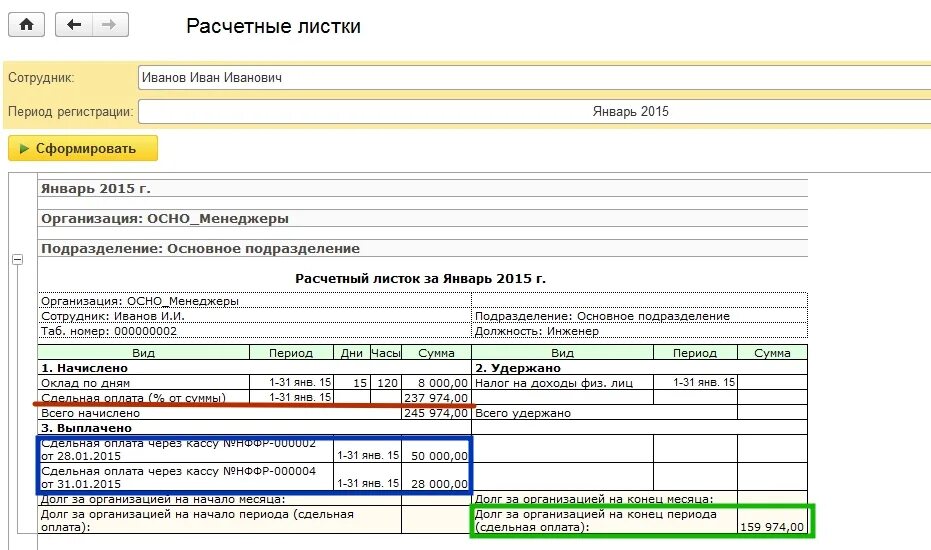Go to the home page icon

[26, 25]
